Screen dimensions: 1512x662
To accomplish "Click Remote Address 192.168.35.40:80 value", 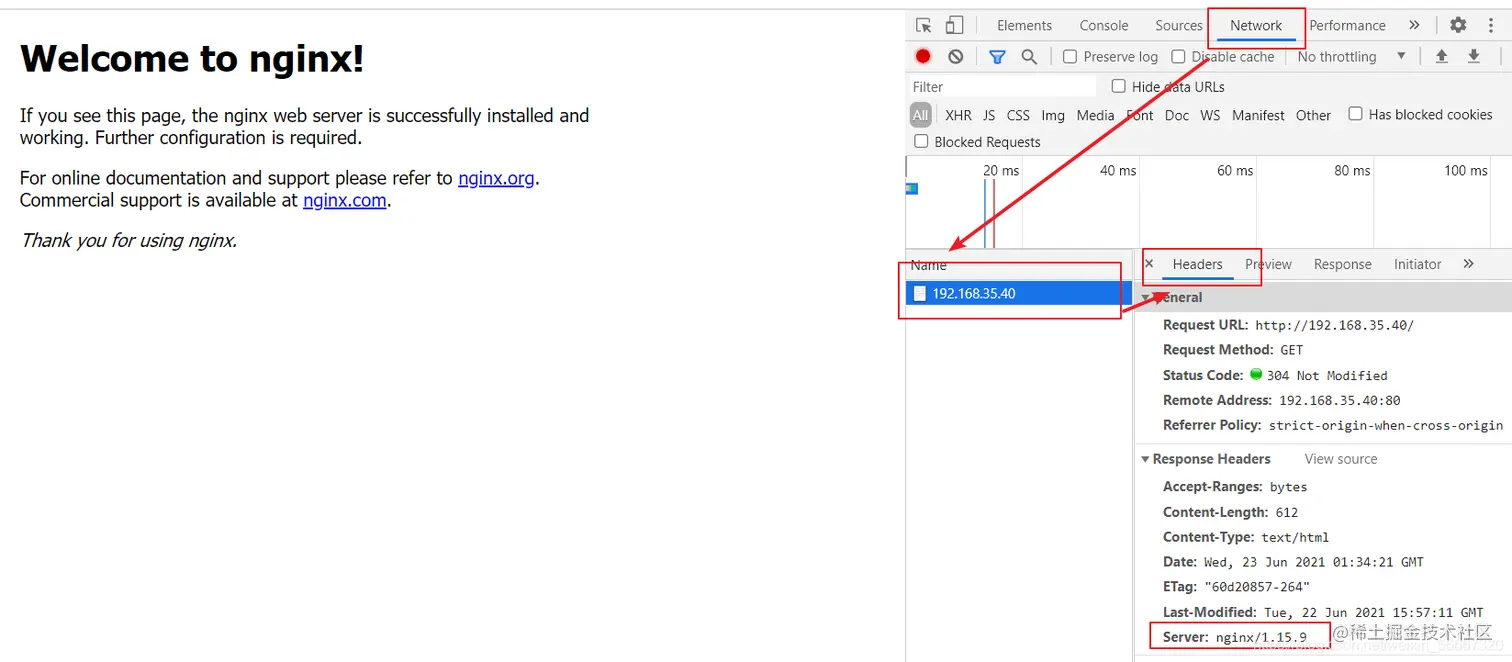I will 1340,400.
